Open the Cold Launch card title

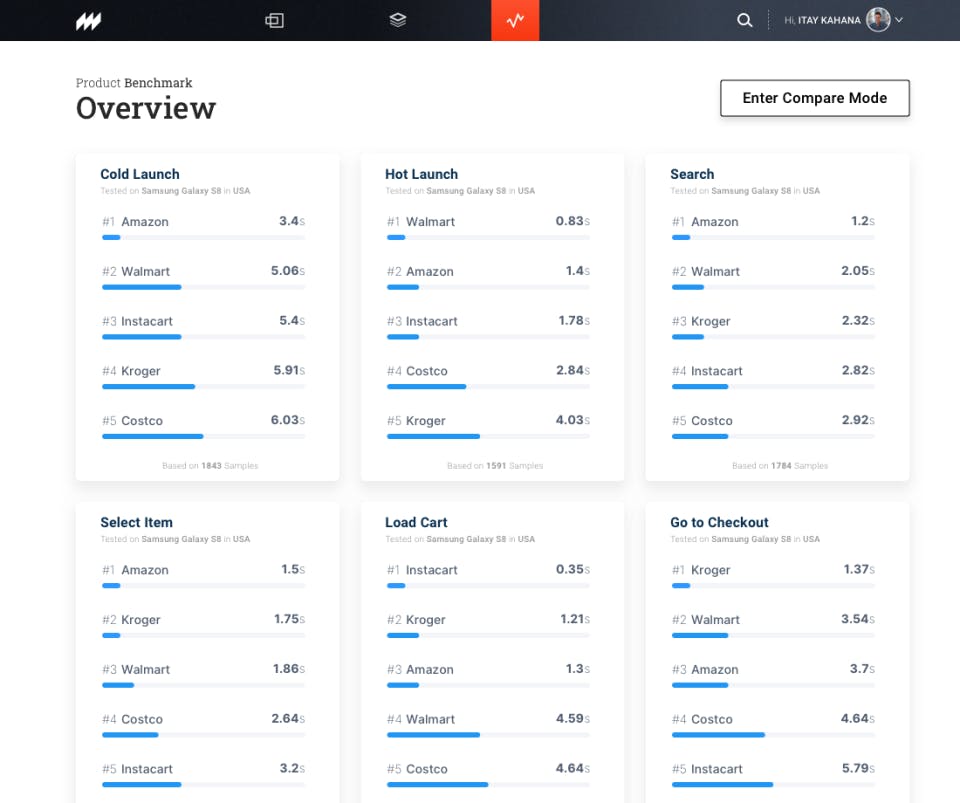coord(140,174)
